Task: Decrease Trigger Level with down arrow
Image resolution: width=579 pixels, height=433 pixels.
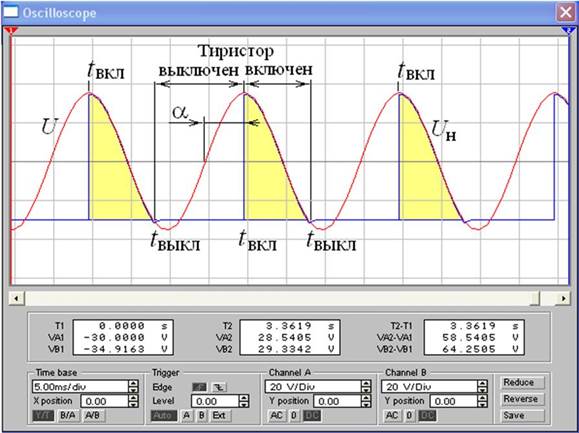Action: click(244, 405)
